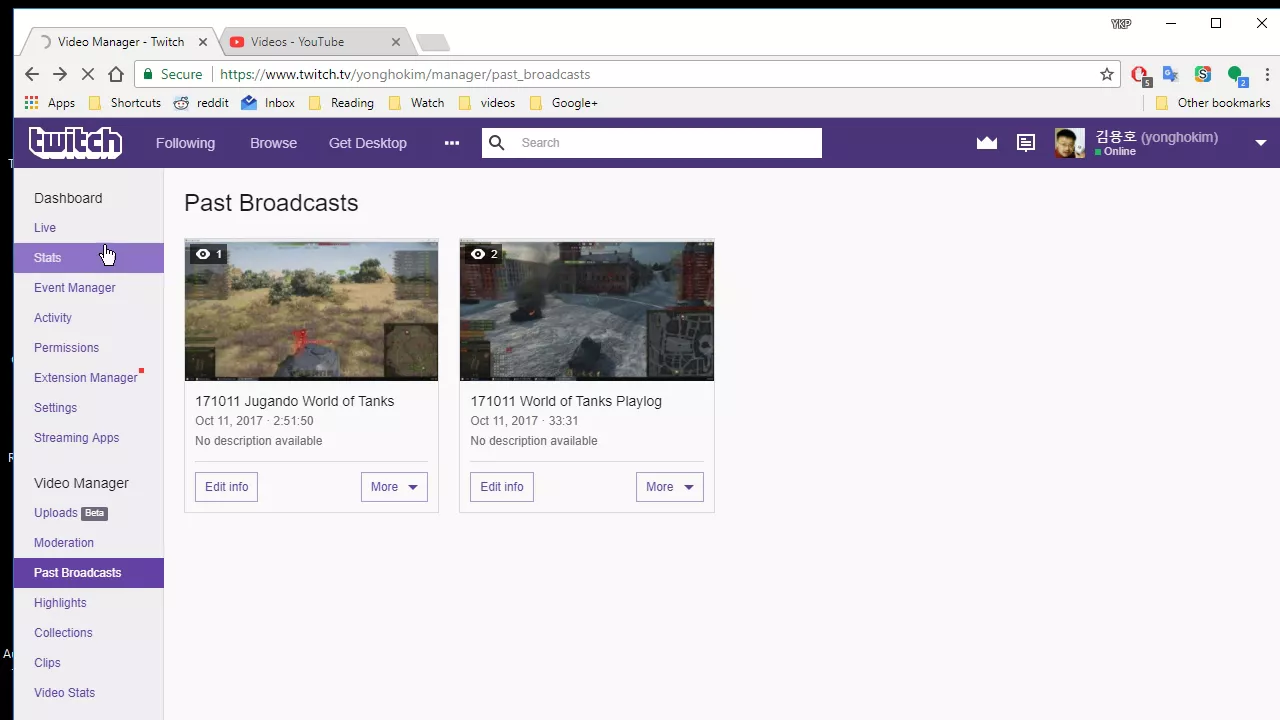Open Chrome's three-dot menu
1280x720 pixels.
click(x=1268, y=74)
